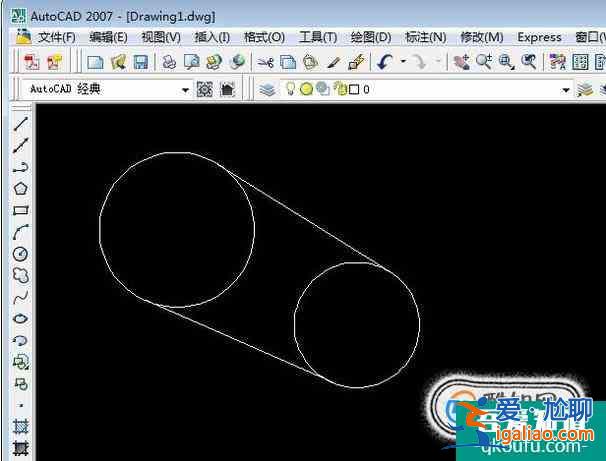Expand the undo history dropdown arrow
The image size is (606, 461).
(x=403, y=63)
